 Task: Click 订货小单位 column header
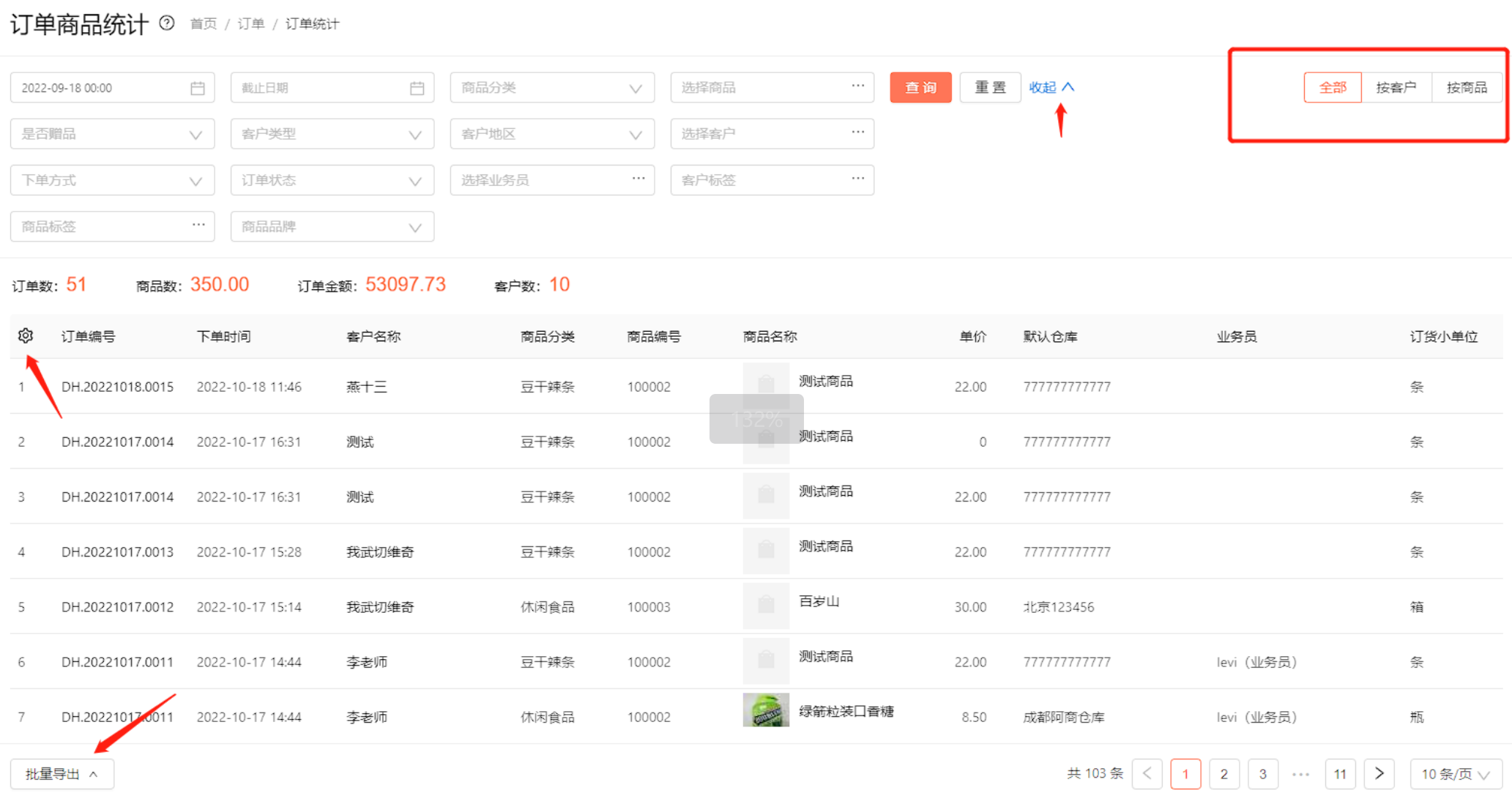(1444, 336)
